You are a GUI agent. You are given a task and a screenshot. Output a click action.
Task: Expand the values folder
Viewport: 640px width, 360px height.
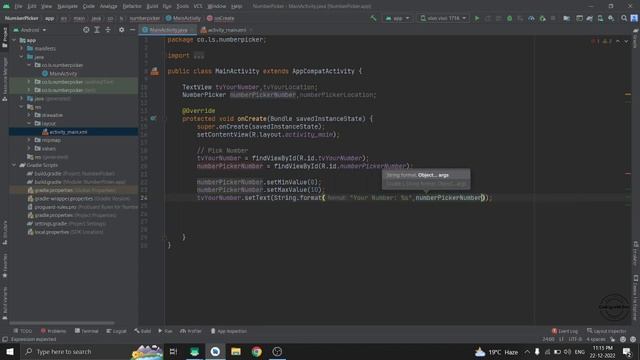tap(29, 149)
